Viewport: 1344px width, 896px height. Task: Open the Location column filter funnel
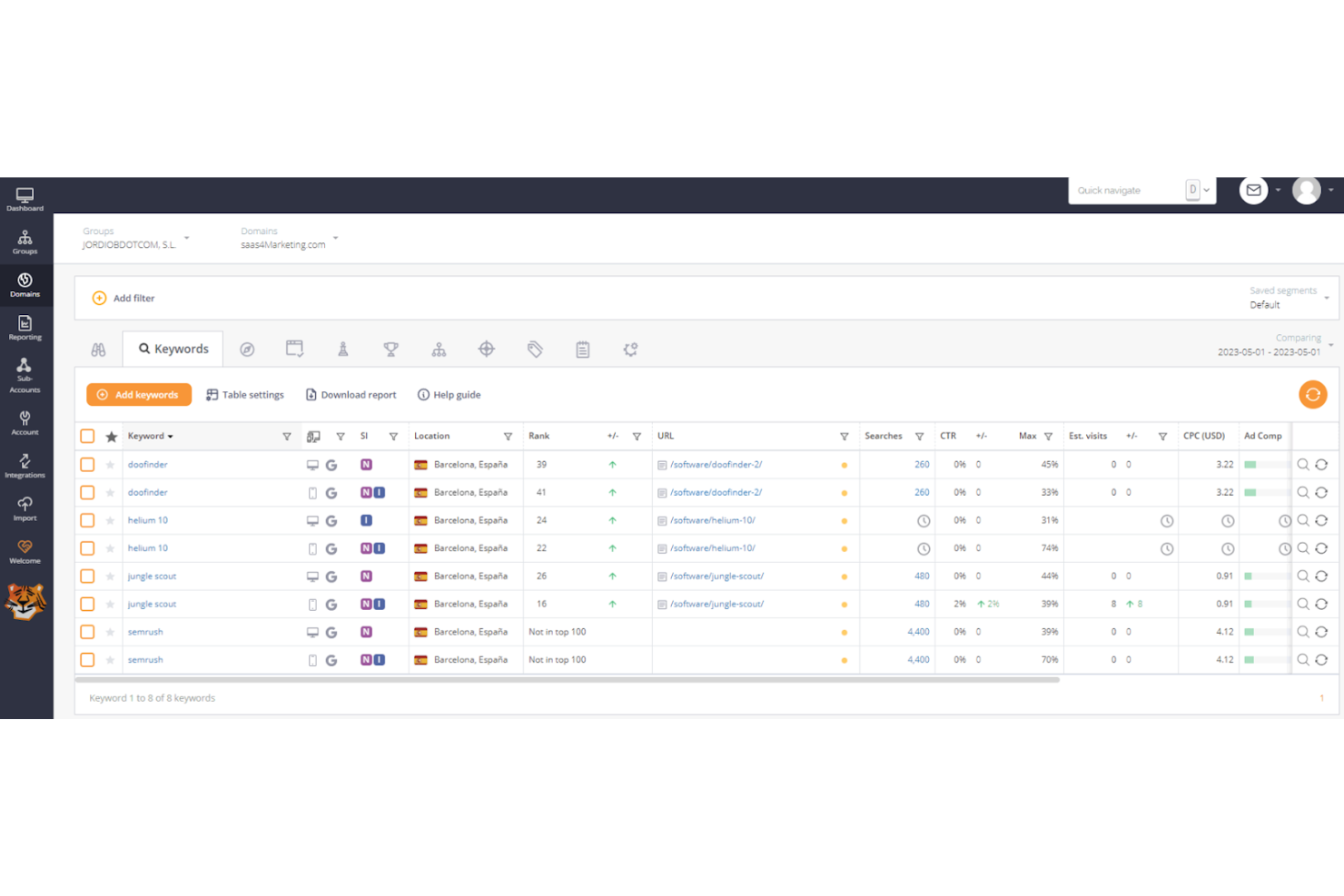point(508,437)
